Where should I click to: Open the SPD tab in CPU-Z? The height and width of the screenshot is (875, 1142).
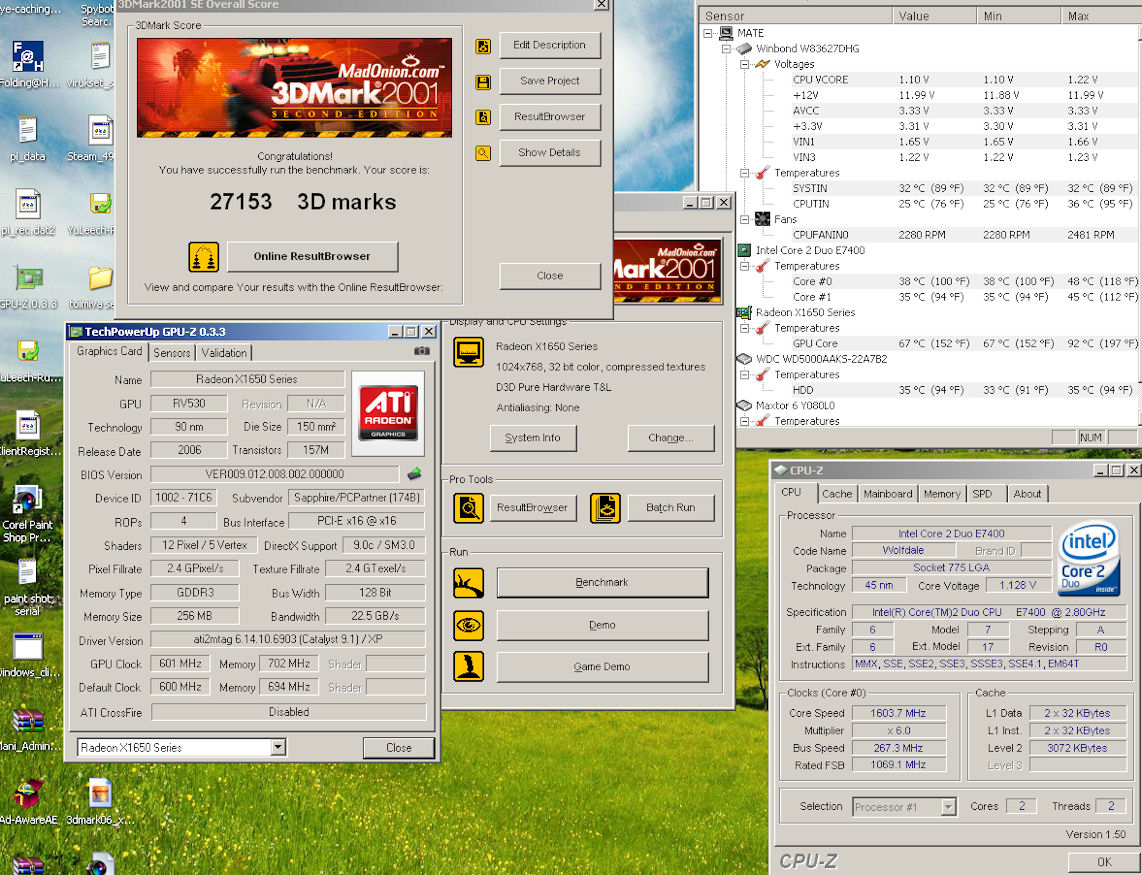pos(982,494)
